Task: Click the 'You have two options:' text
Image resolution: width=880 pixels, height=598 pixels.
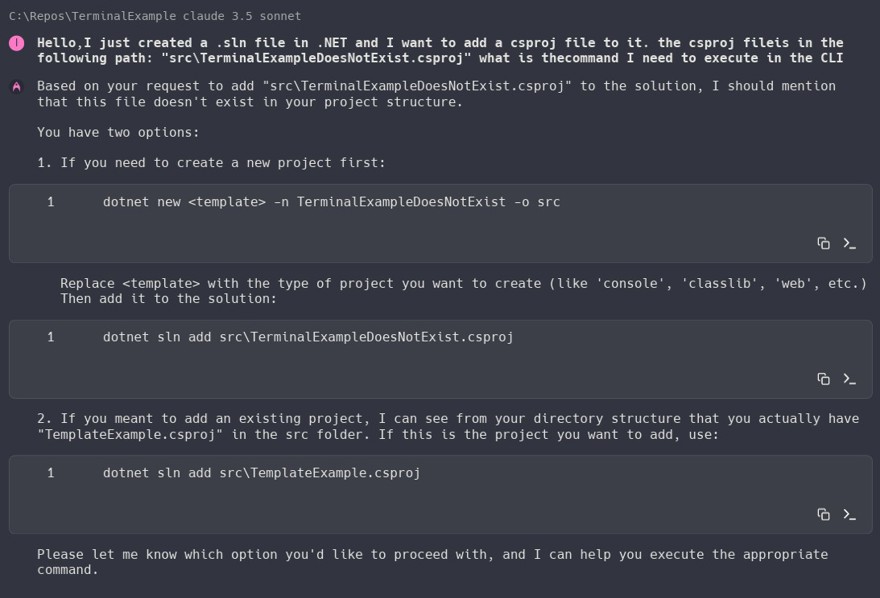Action: pos(118,132)
